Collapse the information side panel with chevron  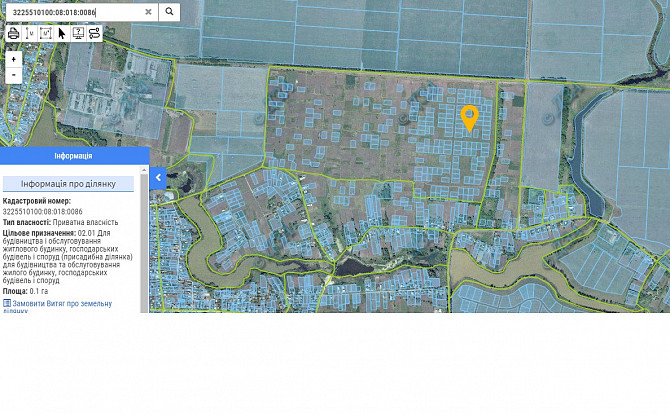[158, 178]
